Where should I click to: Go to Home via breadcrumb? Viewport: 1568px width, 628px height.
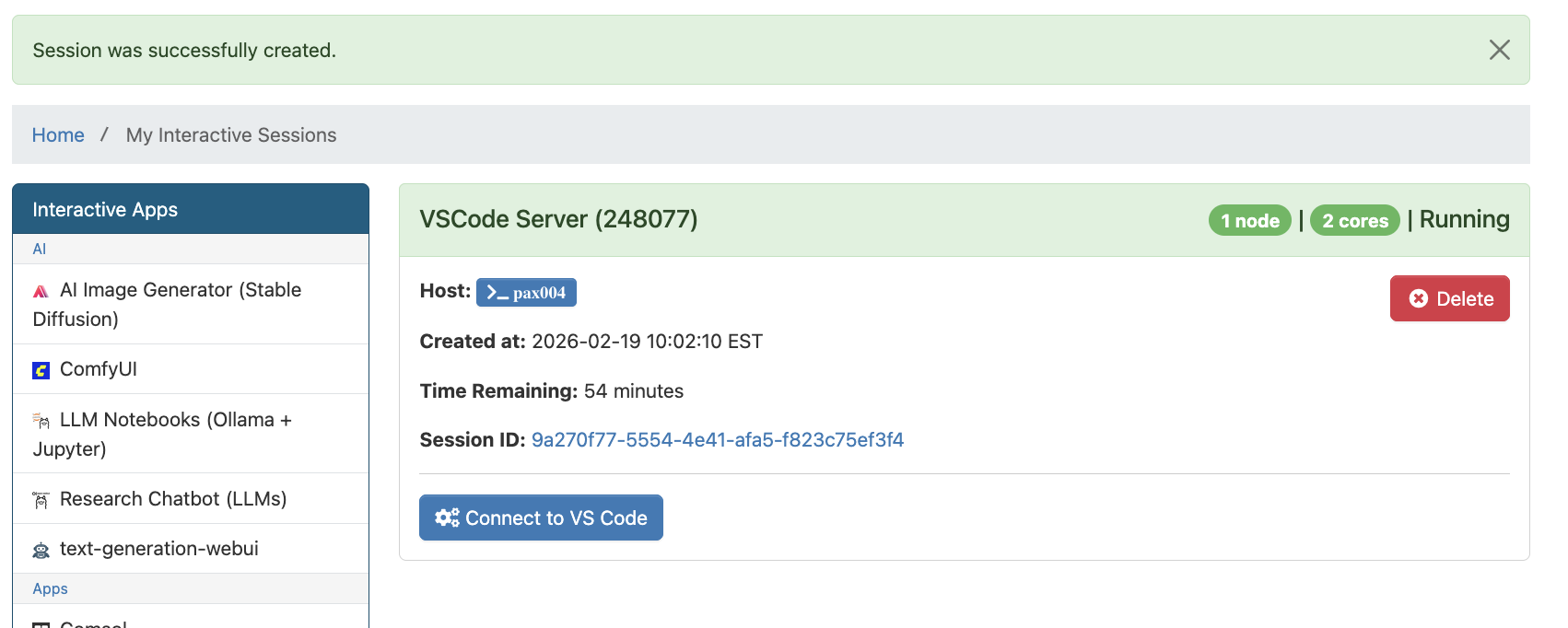tap(58, 135)
